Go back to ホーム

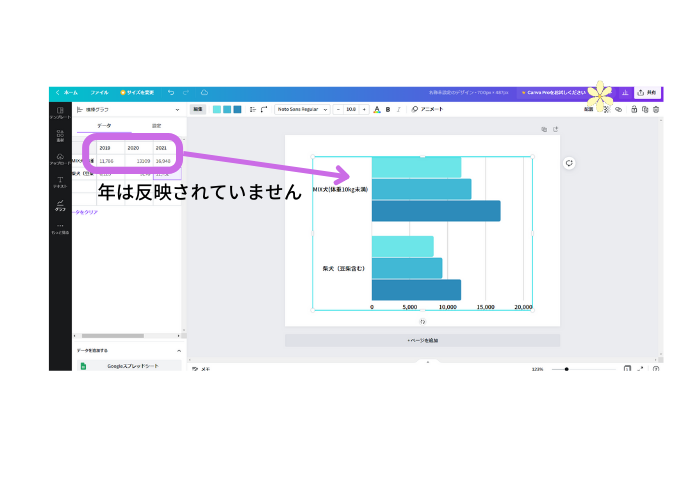pyautogui.click(x=67, y=93)
